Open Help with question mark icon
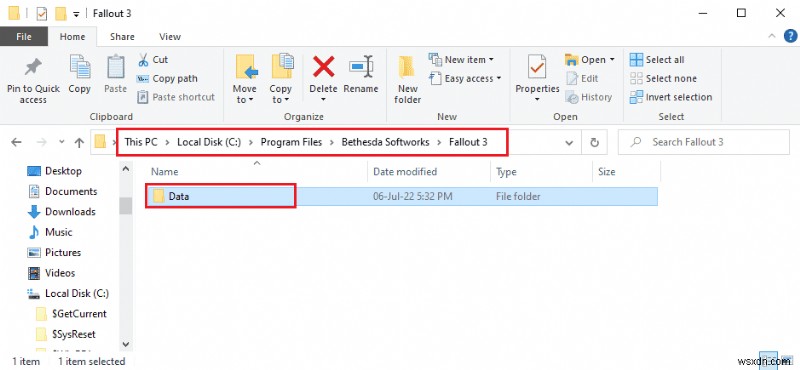Image resolution: width=800 pixels, height=370 pixels. (789, 36)
